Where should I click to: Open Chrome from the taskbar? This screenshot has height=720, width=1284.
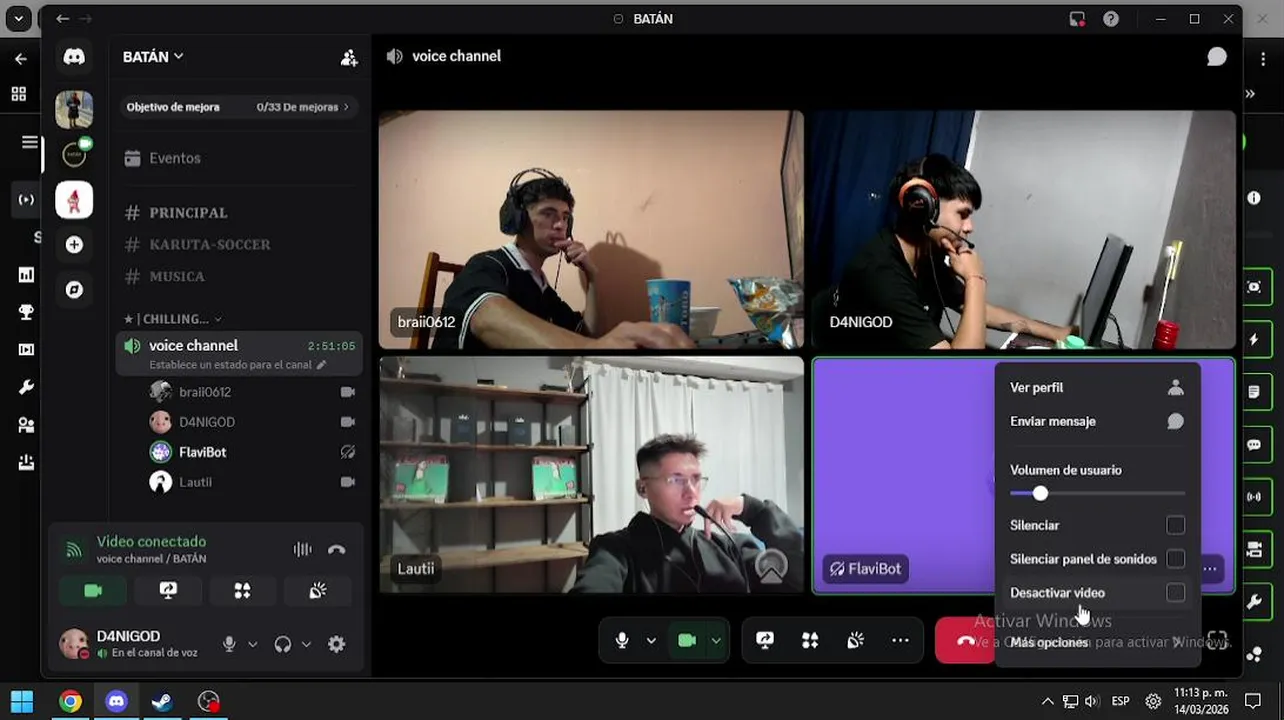(70, 701)
